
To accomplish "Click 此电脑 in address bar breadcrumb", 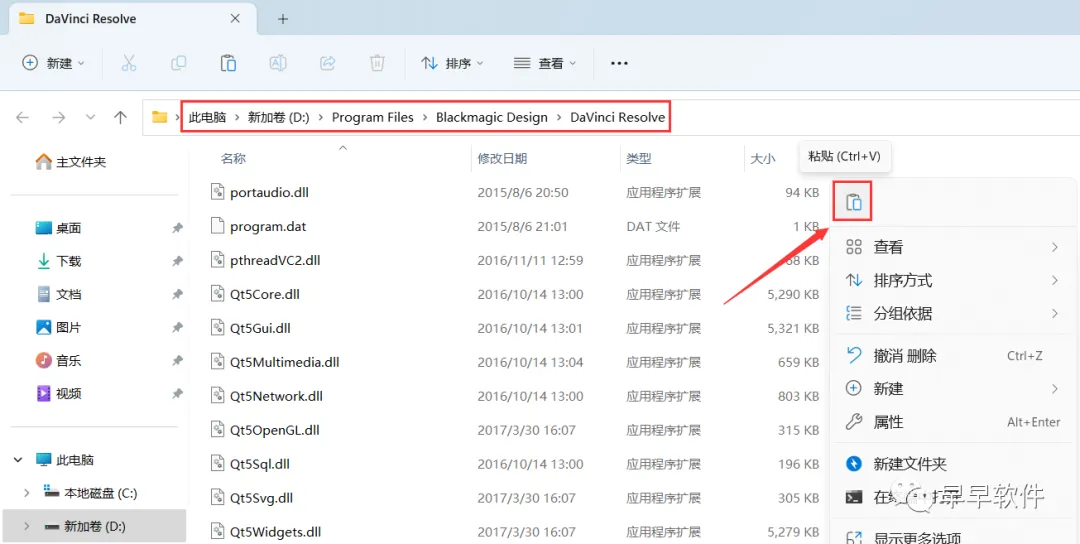I will 207,118.
